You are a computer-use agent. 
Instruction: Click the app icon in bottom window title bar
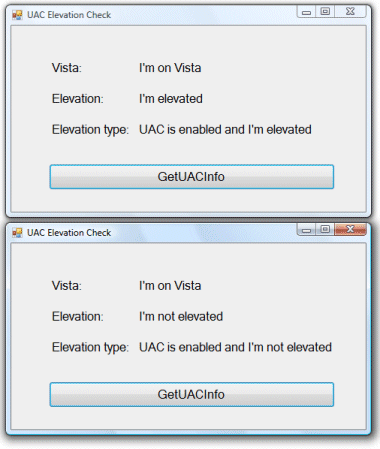tap(17, 232)
